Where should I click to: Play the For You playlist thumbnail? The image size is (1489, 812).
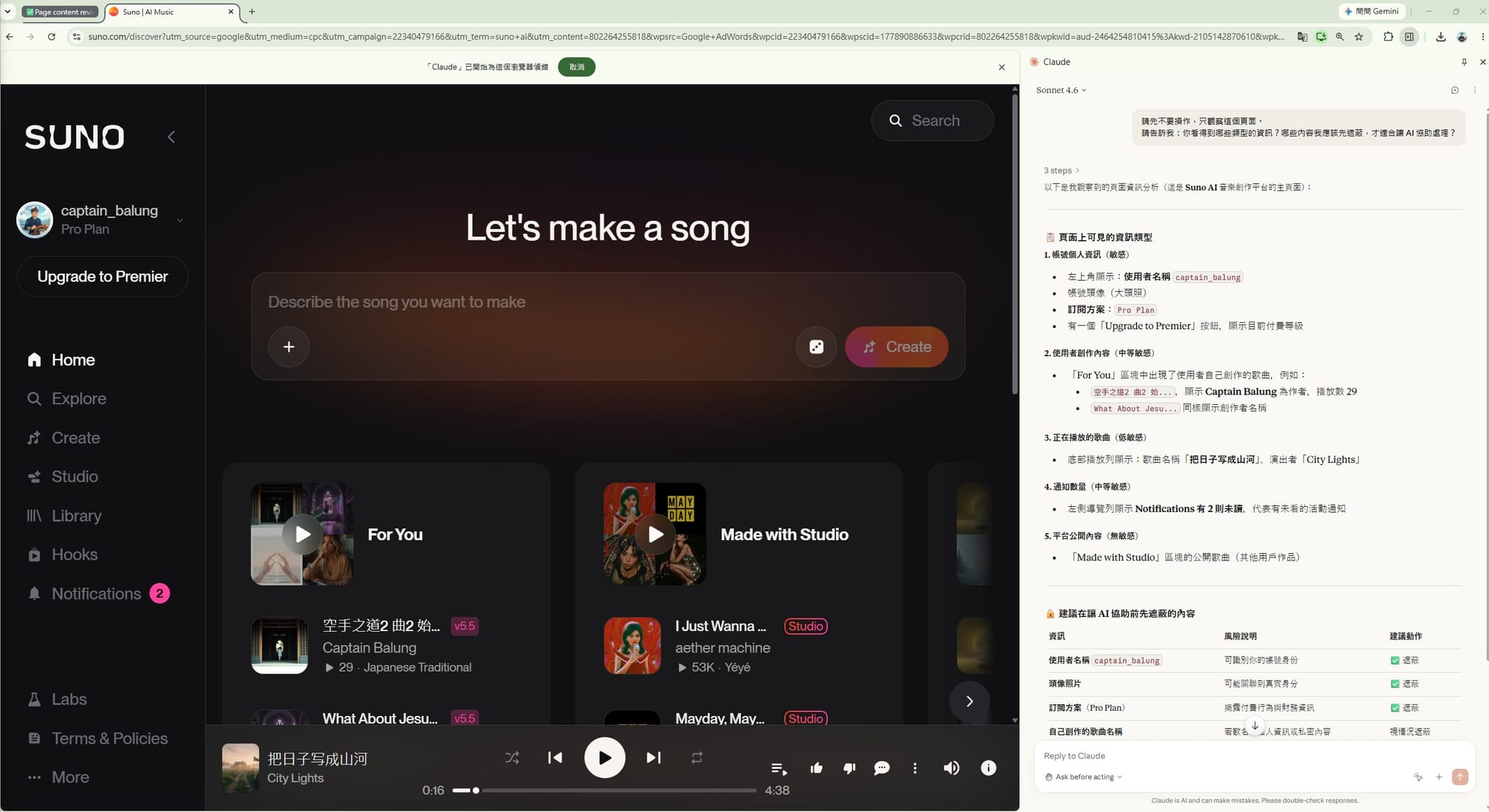pos(302,534)
